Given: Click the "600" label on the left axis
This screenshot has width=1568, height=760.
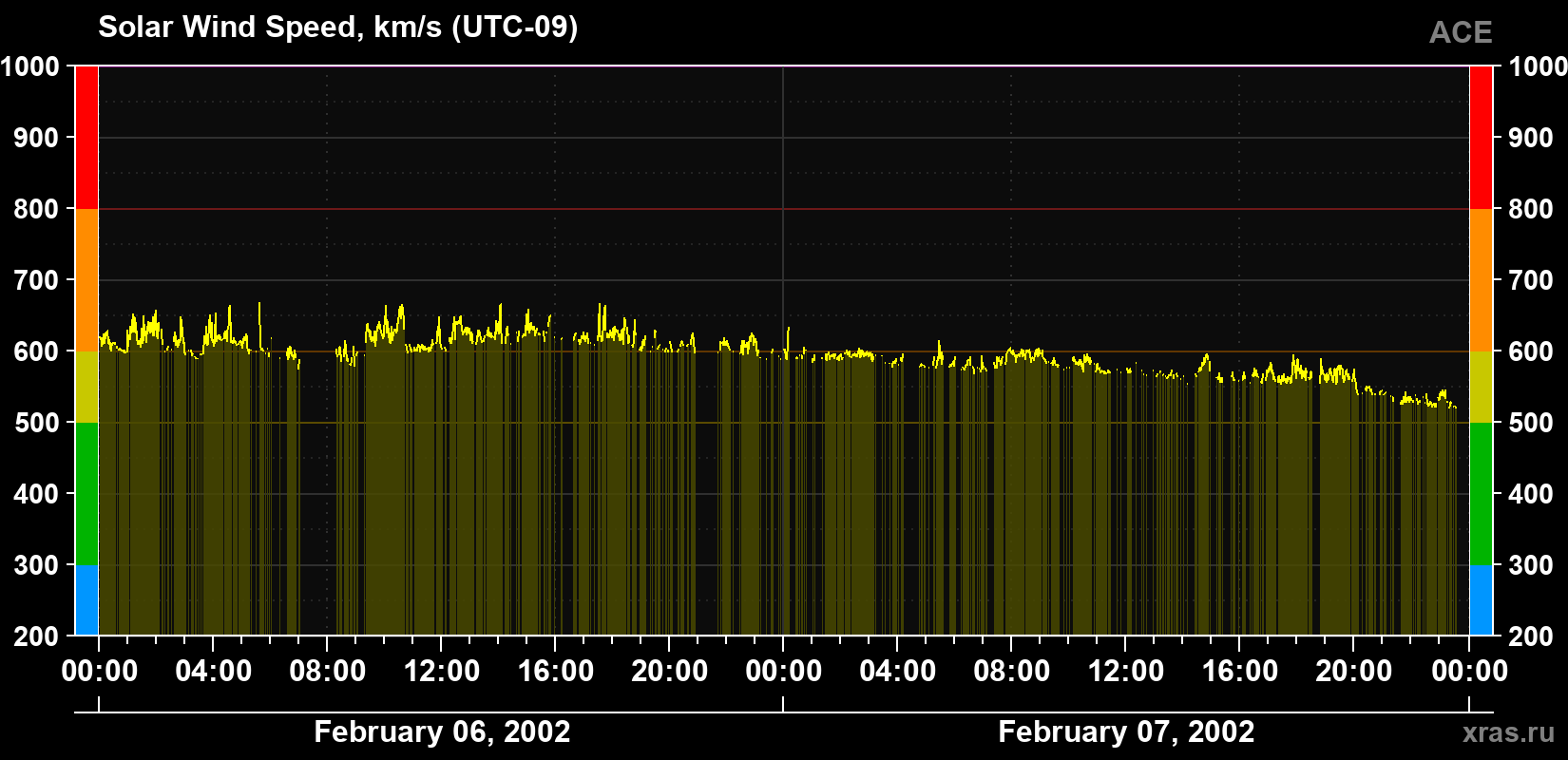Looking at the screenshot, I should [x=37, y=351].
